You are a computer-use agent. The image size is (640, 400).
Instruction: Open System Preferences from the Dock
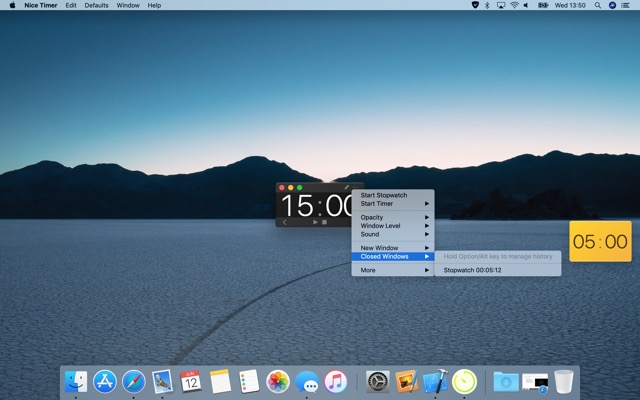pyautogui.click(x=378, y=382)
